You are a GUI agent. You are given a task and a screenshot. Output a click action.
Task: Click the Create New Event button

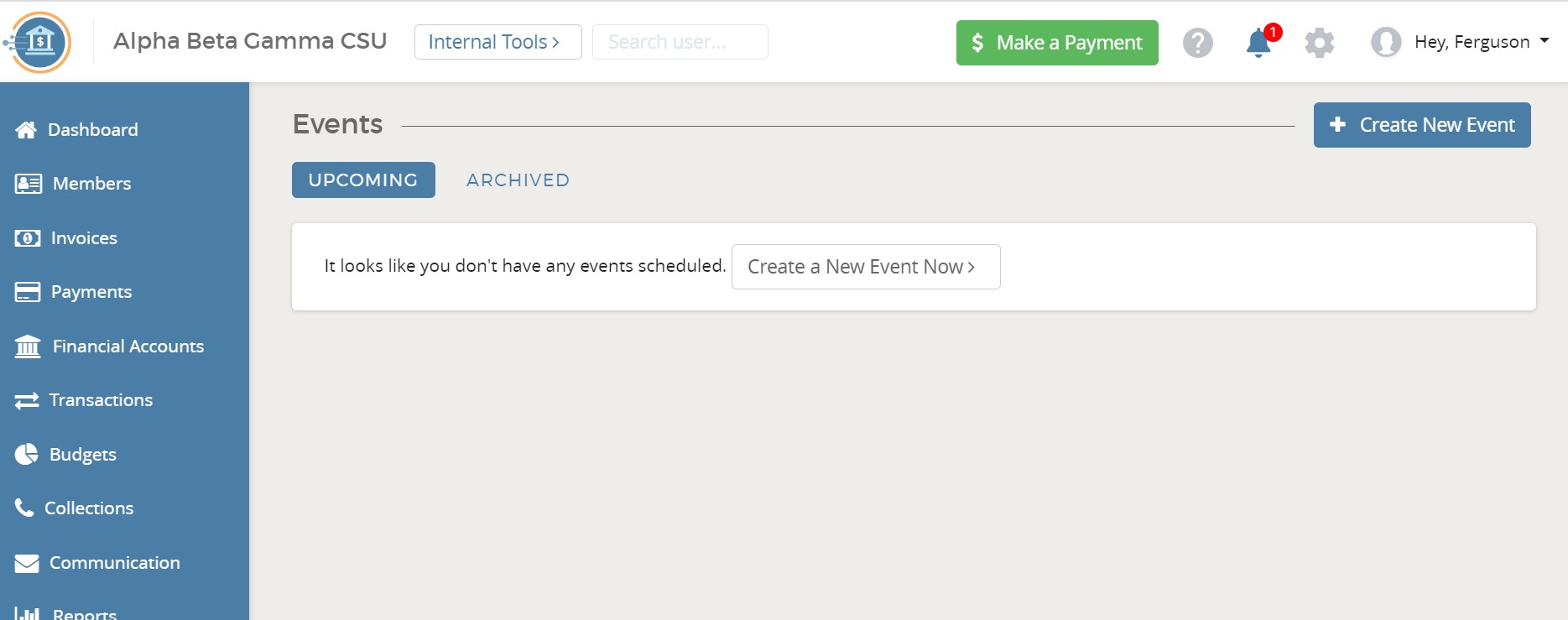1422,125
